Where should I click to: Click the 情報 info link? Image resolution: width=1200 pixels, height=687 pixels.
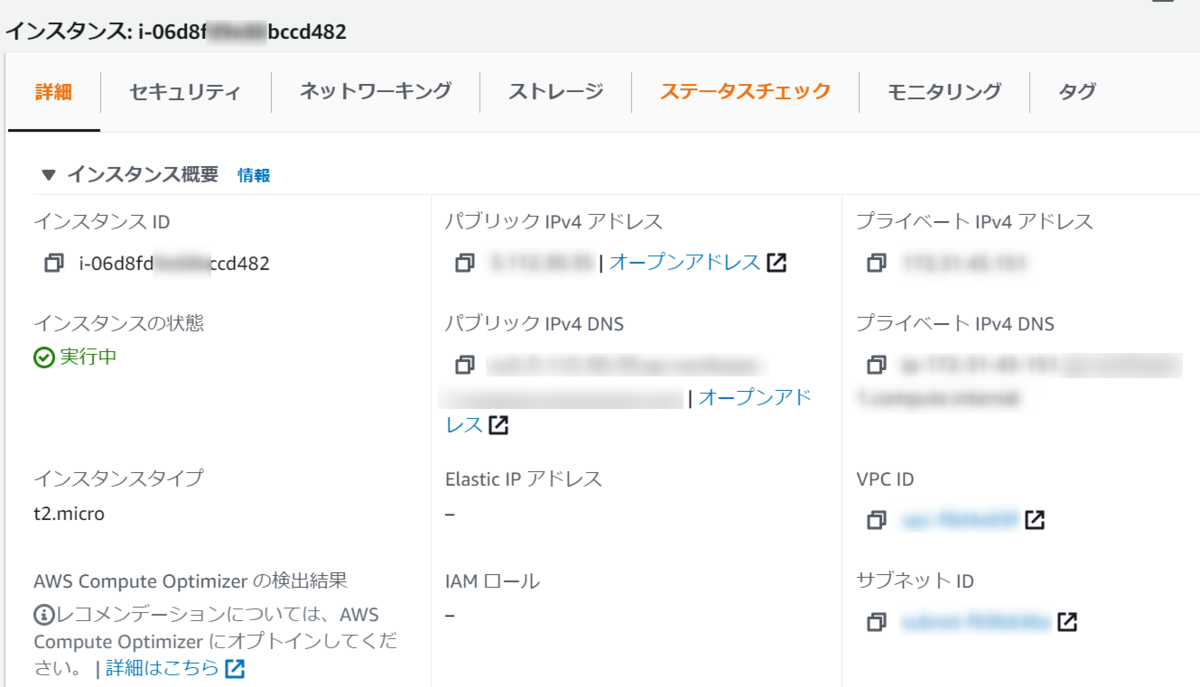pyautogui.click(x=254, y=175)
